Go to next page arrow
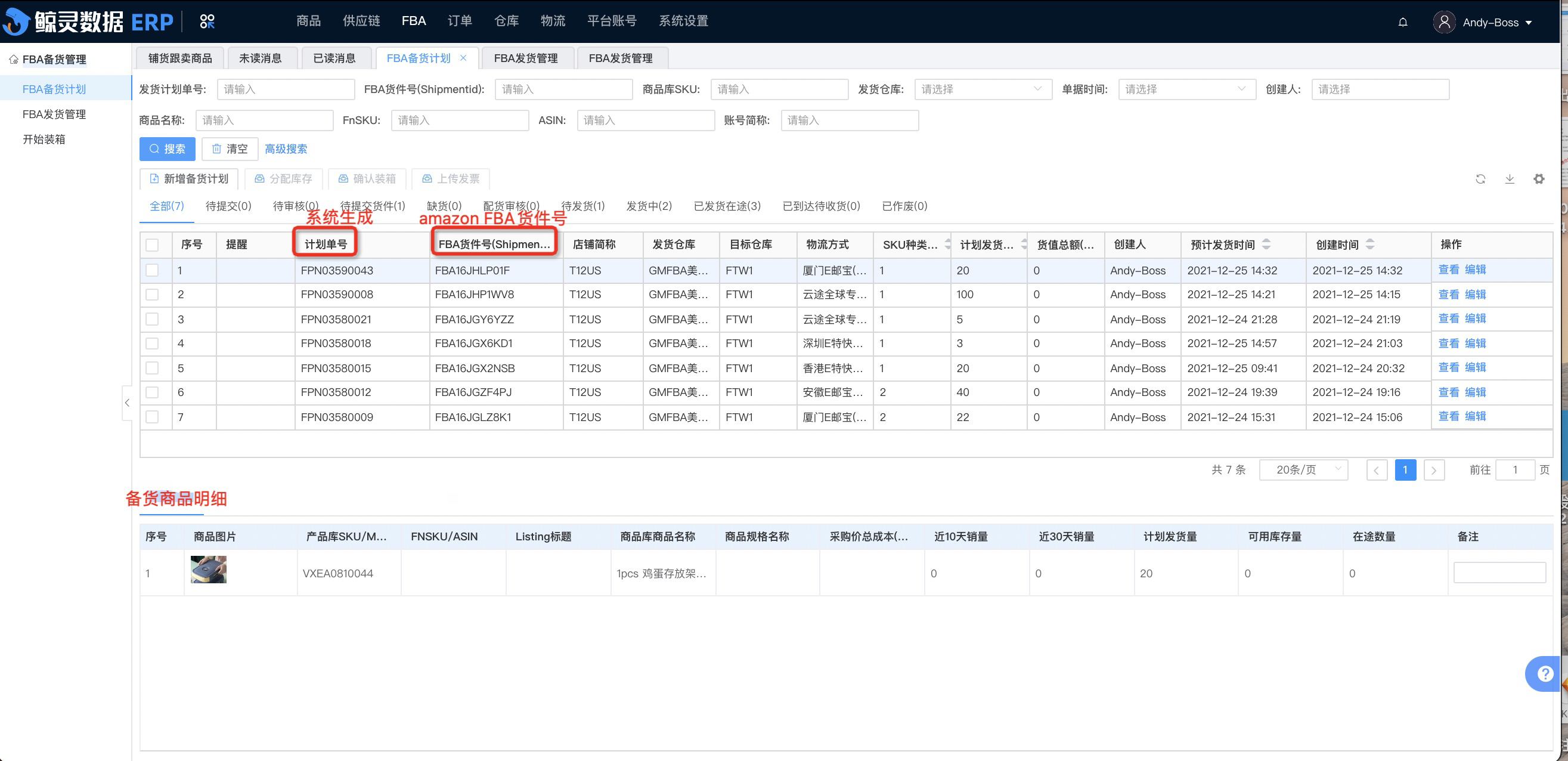Image resolution: width=1568 pixels, height=761 pixels. tap(1434, 470)
